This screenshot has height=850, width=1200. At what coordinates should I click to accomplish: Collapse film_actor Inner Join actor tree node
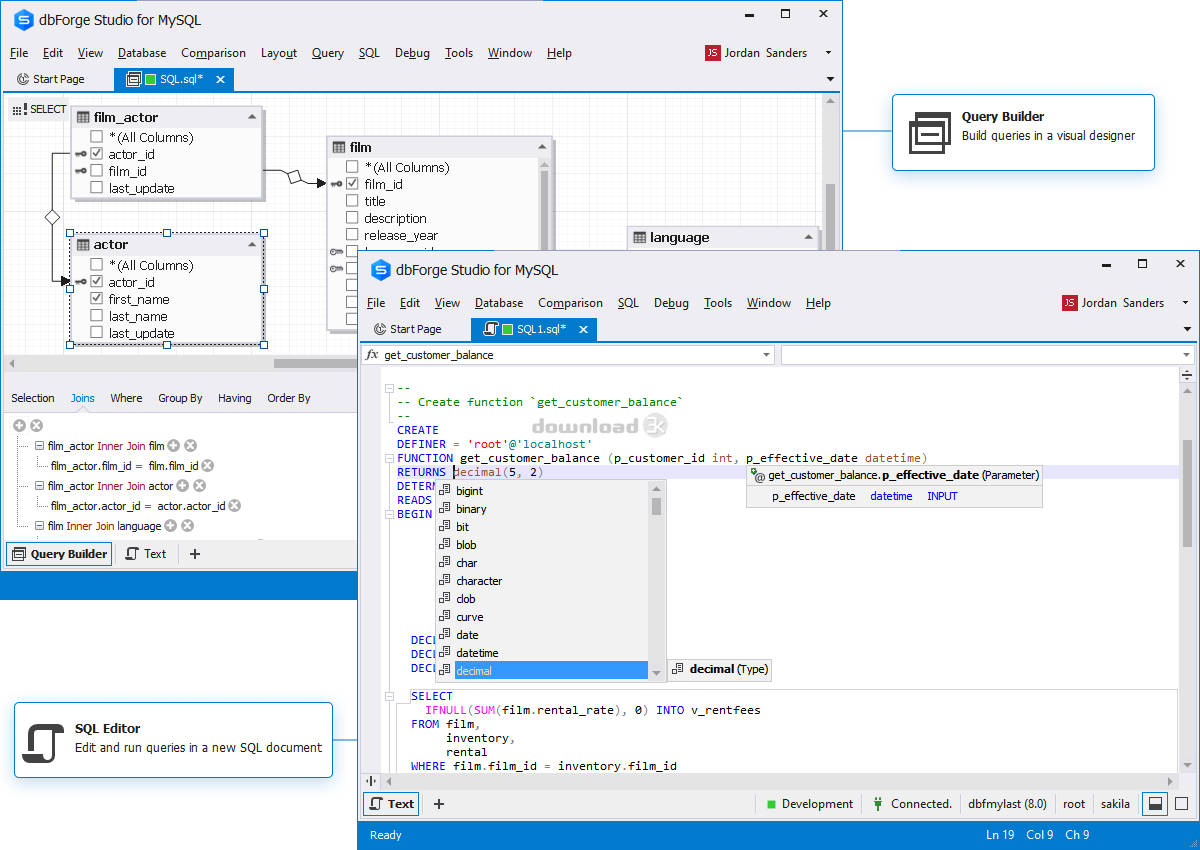(39, 486)
